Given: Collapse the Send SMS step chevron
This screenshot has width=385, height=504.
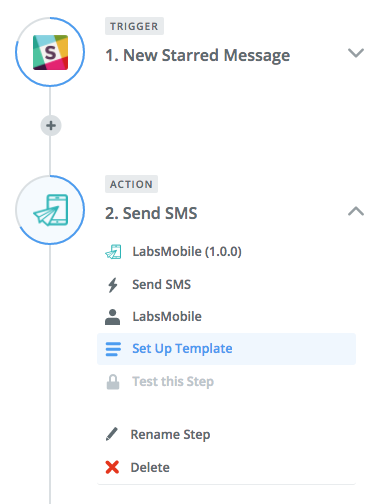Looking at the screenshot, I should pos(356,211).
